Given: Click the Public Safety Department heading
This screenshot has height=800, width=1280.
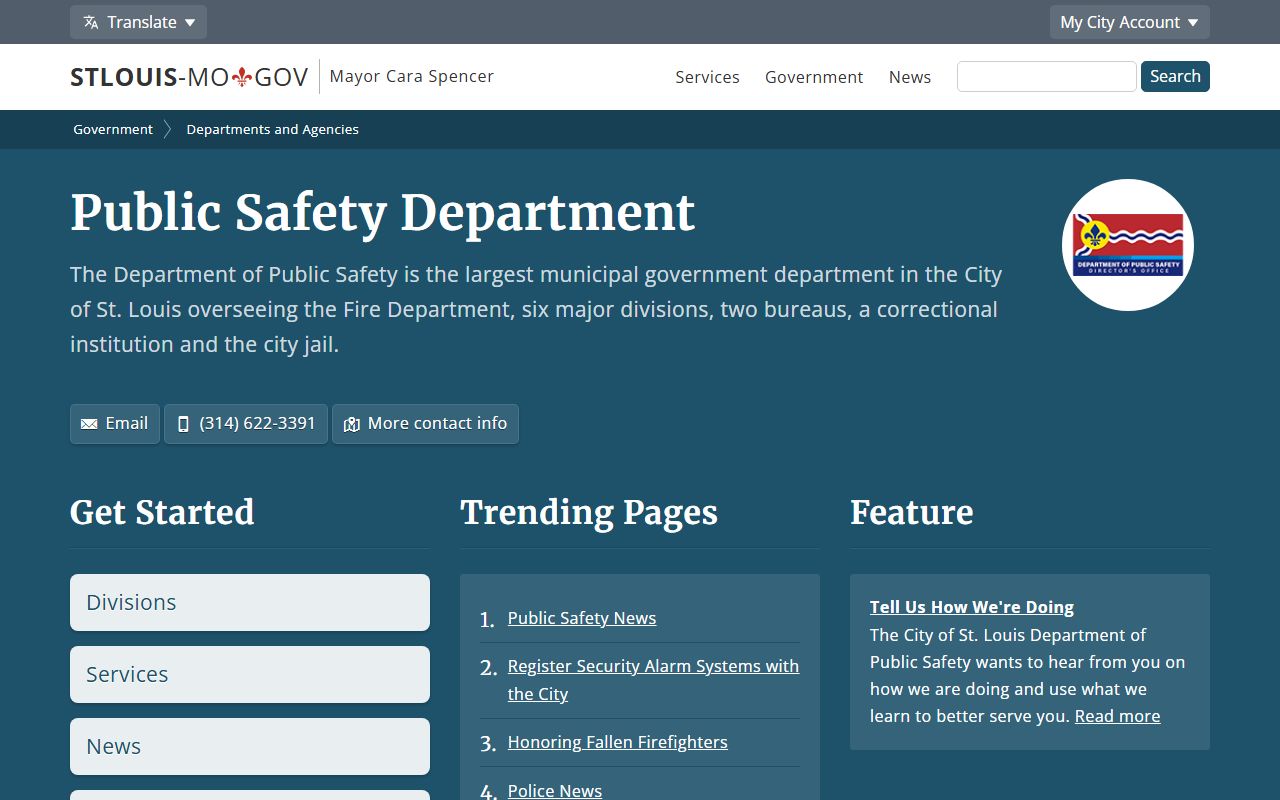Looking at the screenshot, I should click(x=382, y=213).
